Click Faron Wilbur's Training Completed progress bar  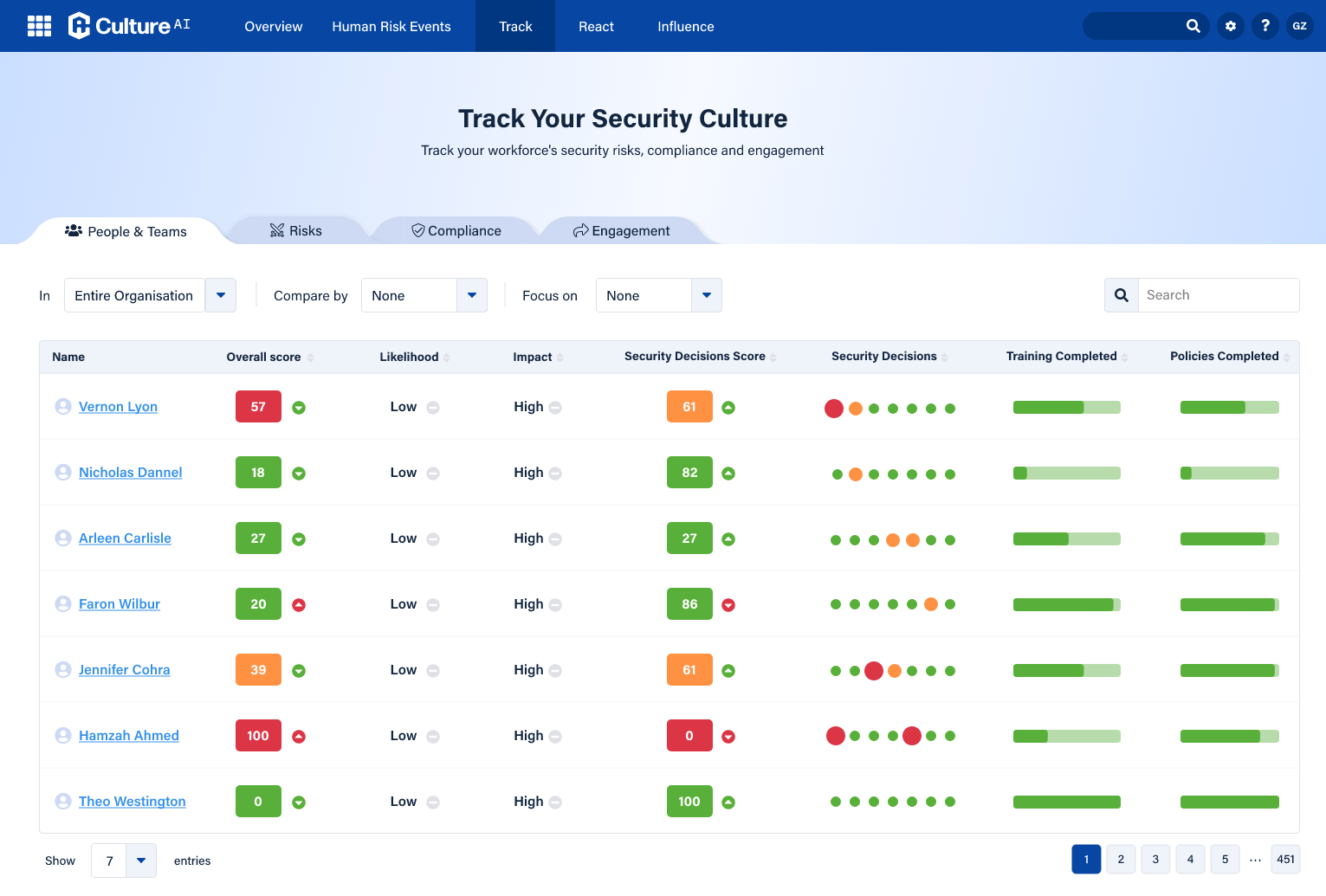click(1066, 604)
